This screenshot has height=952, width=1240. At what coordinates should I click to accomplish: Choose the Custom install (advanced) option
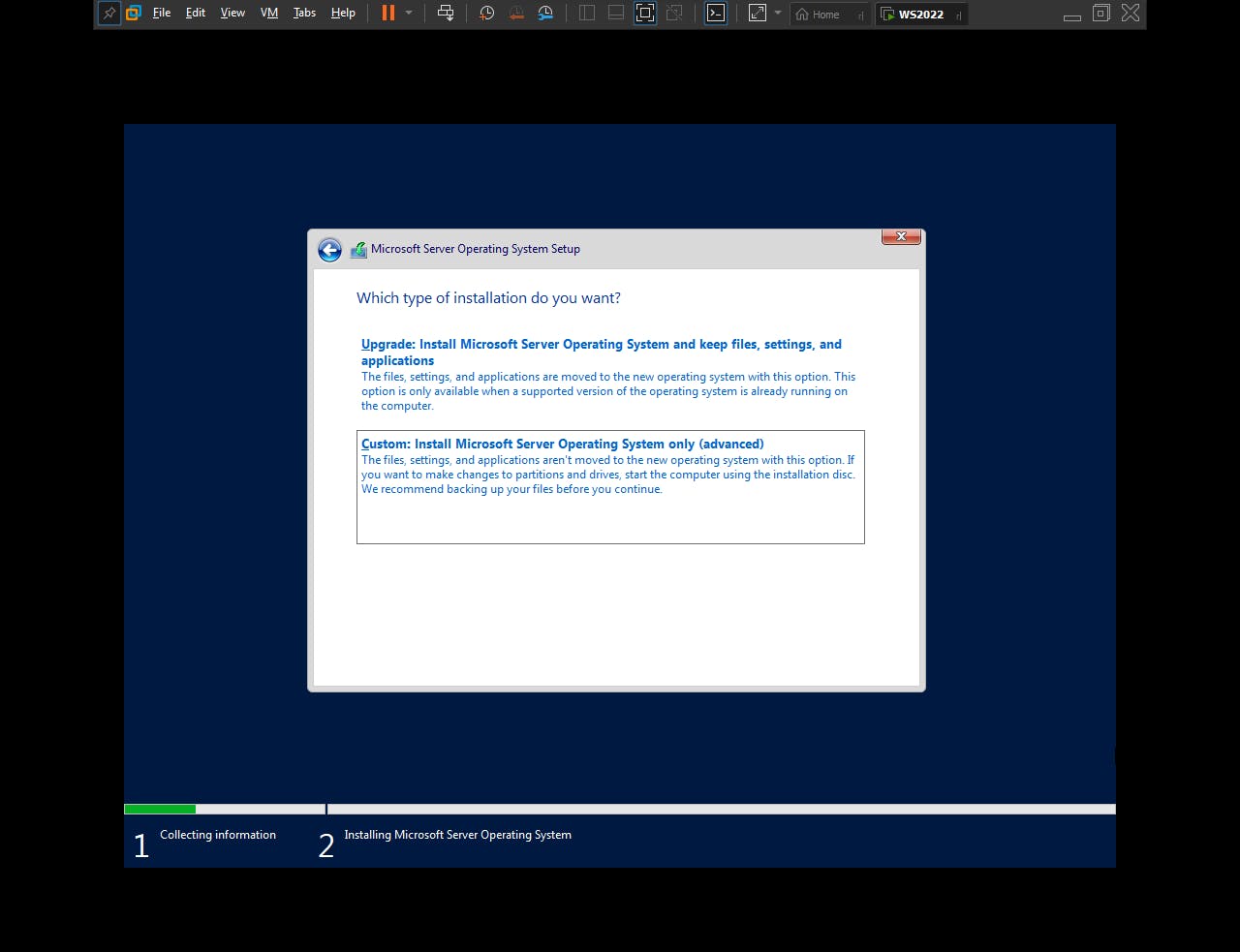click(610, 487)
